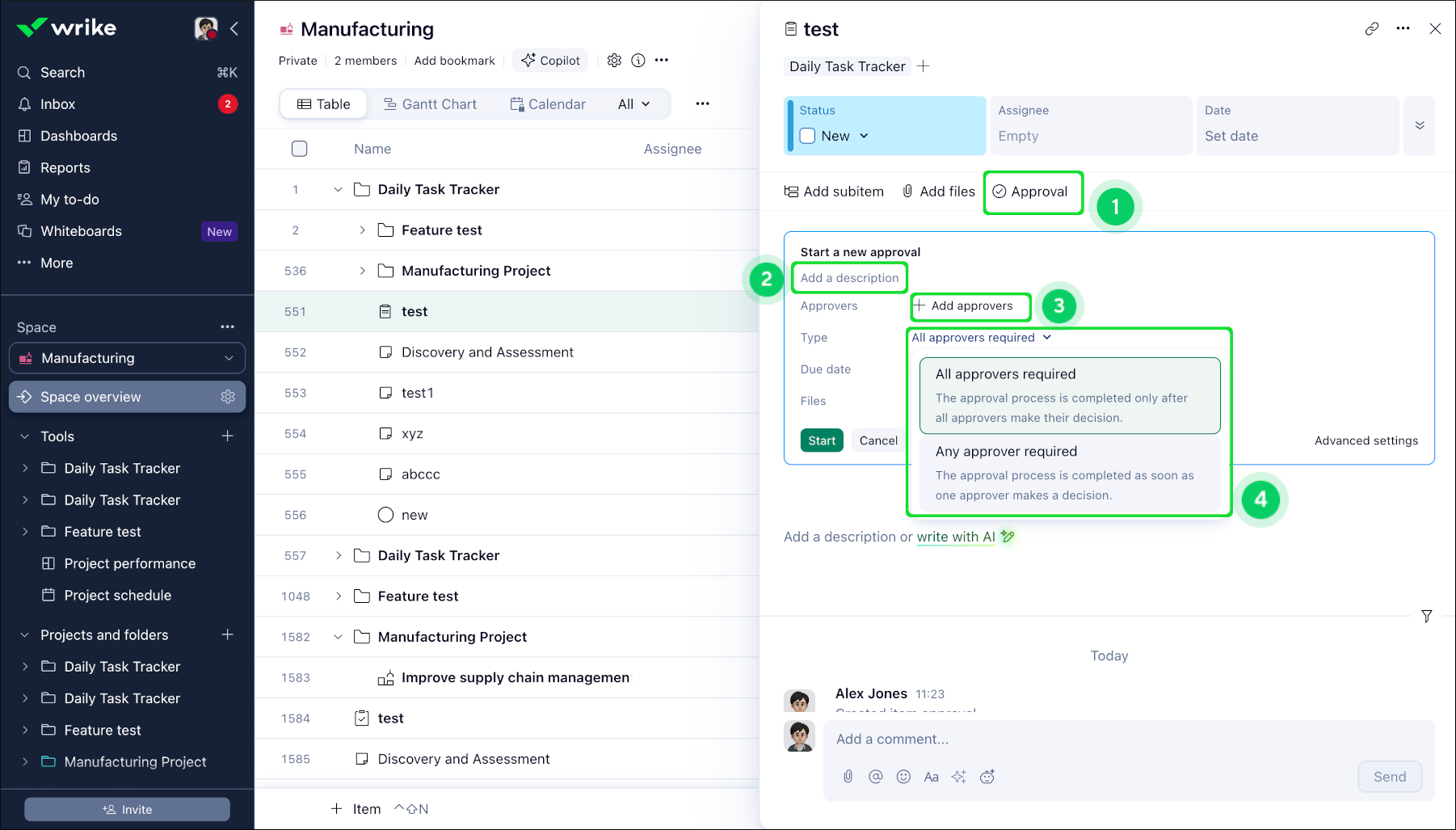Expand Manufacturing Project in row 536

[362, 271]
